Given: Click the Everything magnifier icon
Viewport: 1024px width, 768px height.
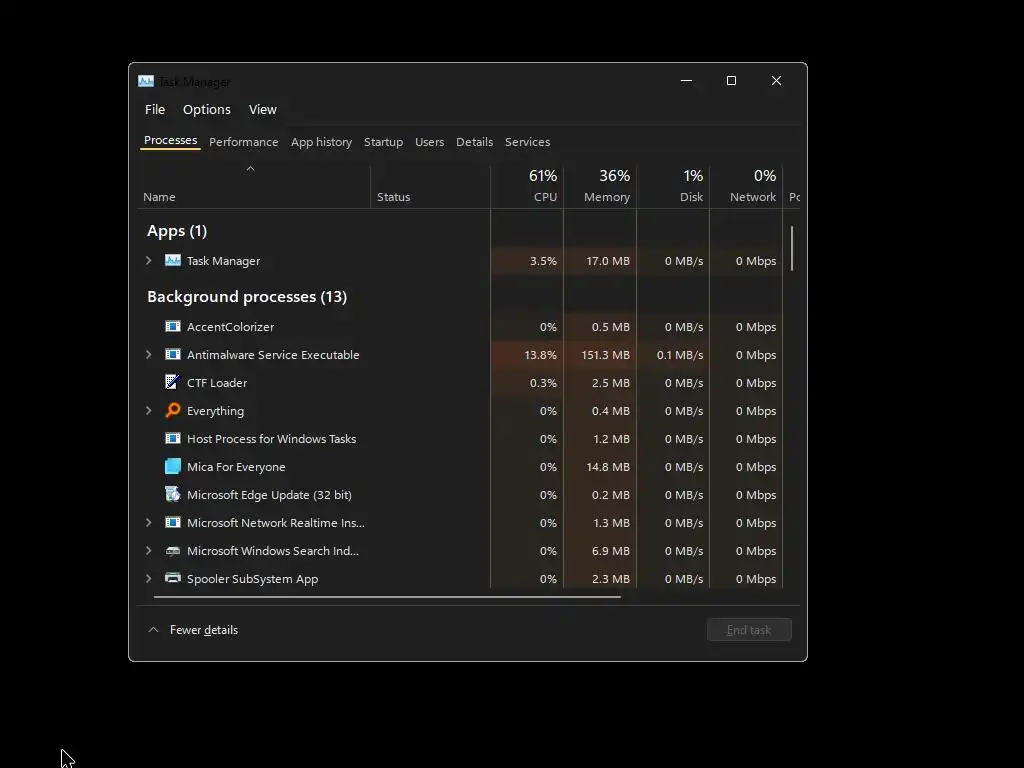Looking at the screenshot, I should [172, 410].
